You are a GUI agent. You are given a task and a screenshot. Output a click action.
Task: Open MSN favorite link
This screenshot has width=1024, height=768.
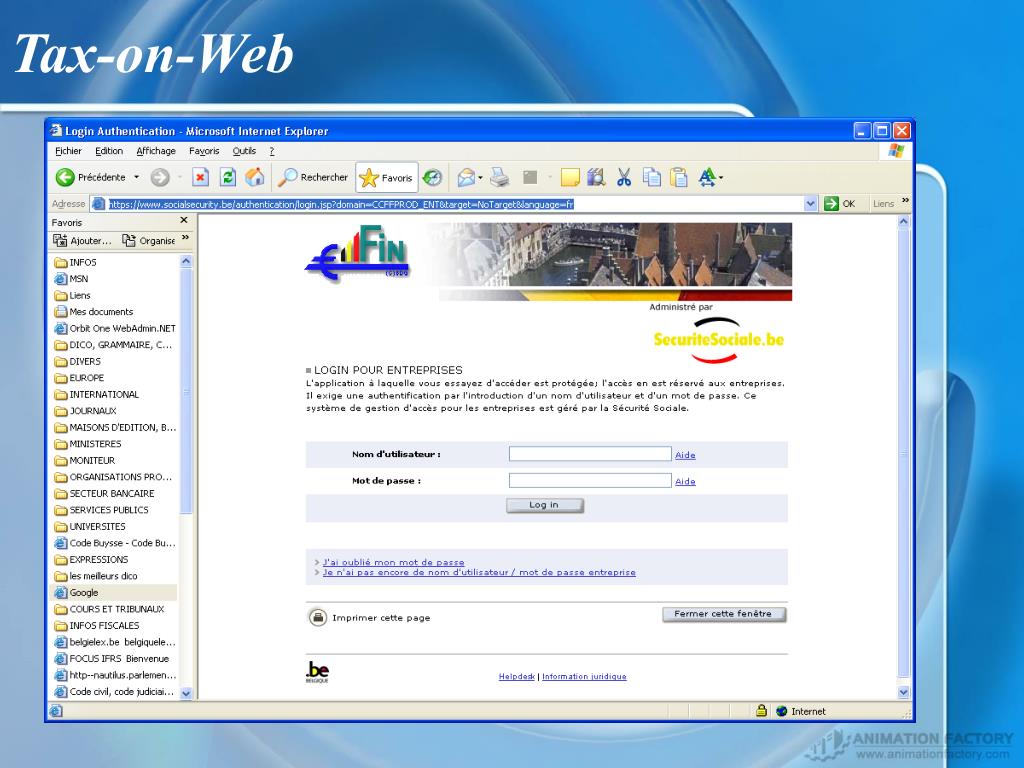pyautogui.click(x=72, y=279)
